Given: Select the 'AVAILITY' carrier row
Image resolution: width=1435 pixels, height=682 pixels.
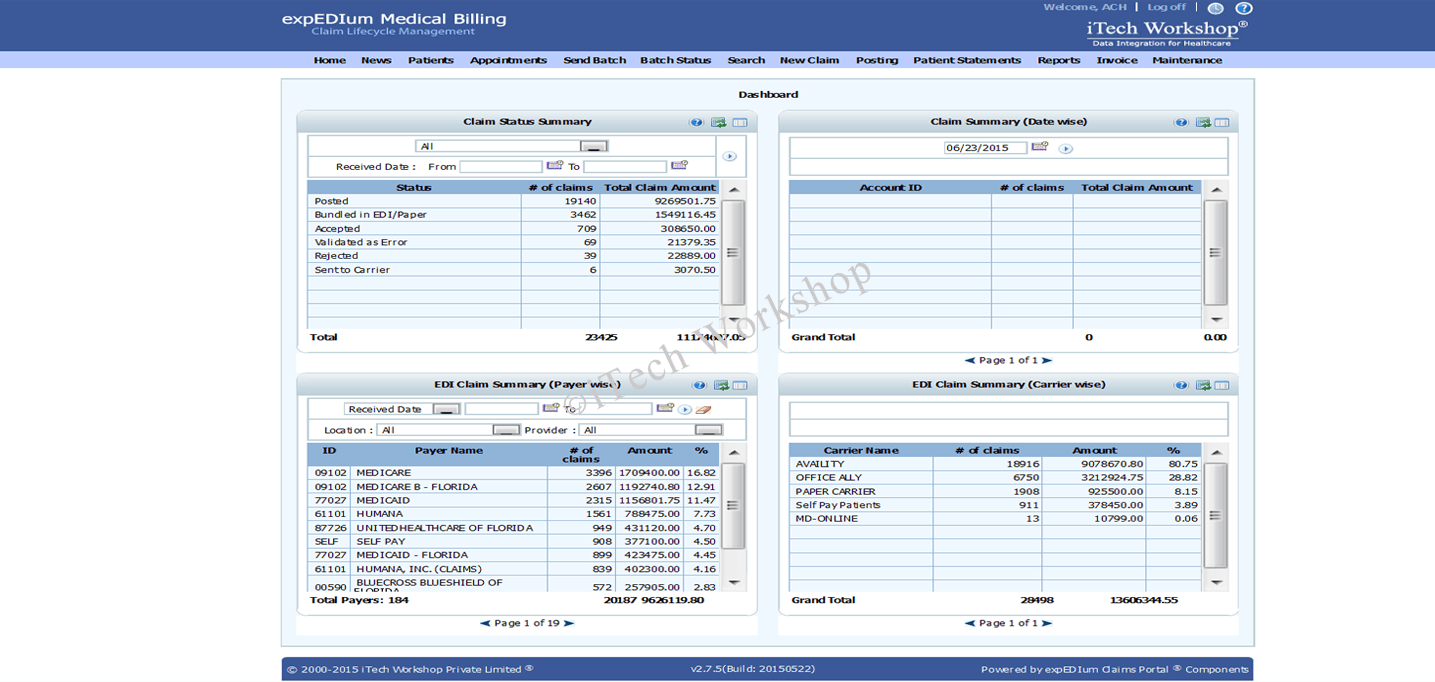Looking at the screenshot, I should pyautogui.click(x=995, y=464).
